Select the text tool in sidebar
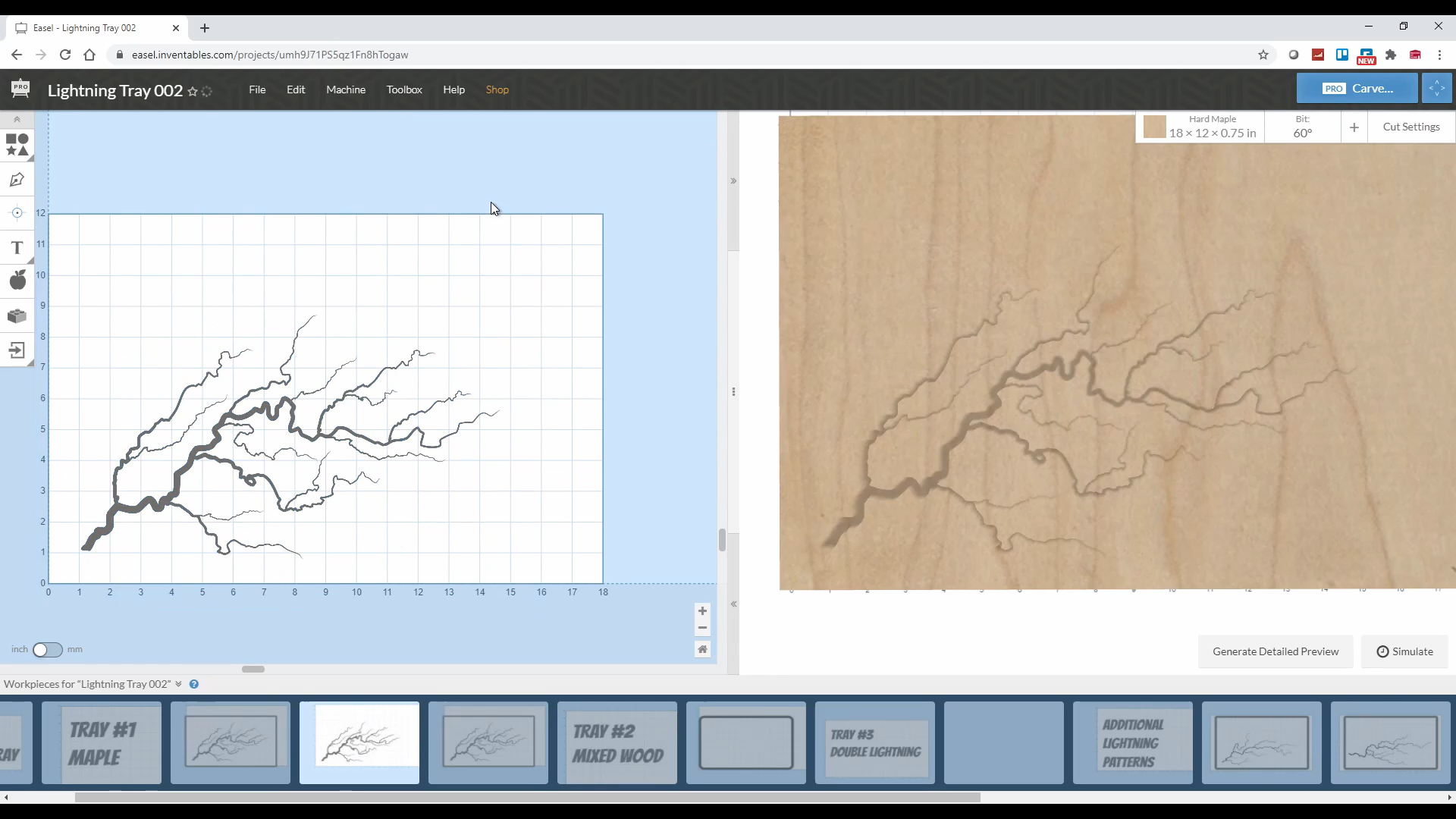The image size is (1456, 819). pyautogui.click(x=17, y=247)
